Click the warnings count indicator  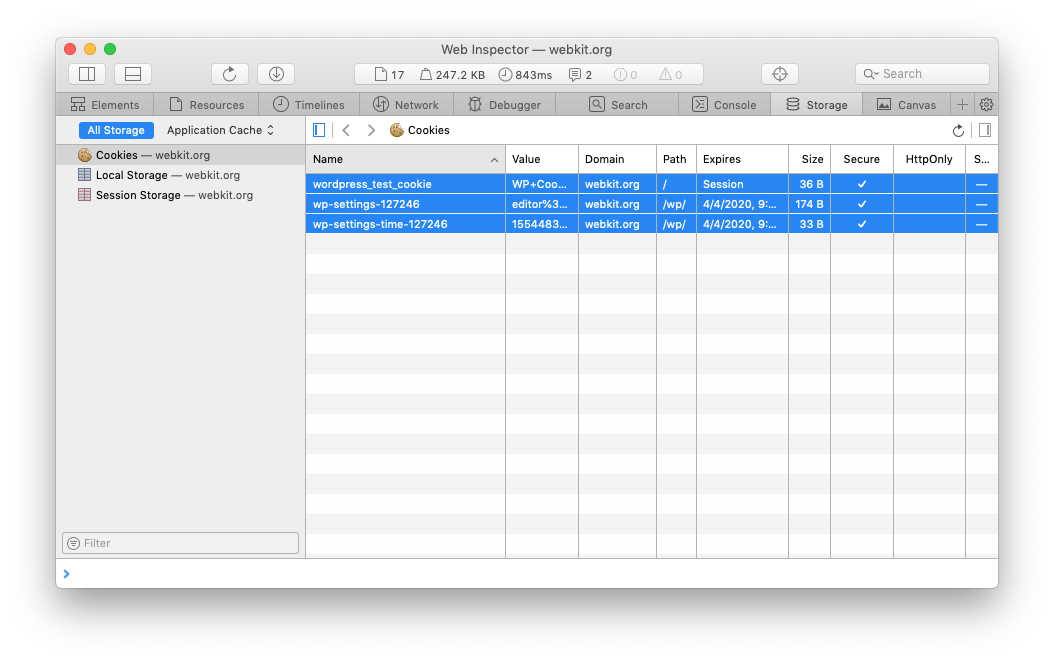[670, 75]
